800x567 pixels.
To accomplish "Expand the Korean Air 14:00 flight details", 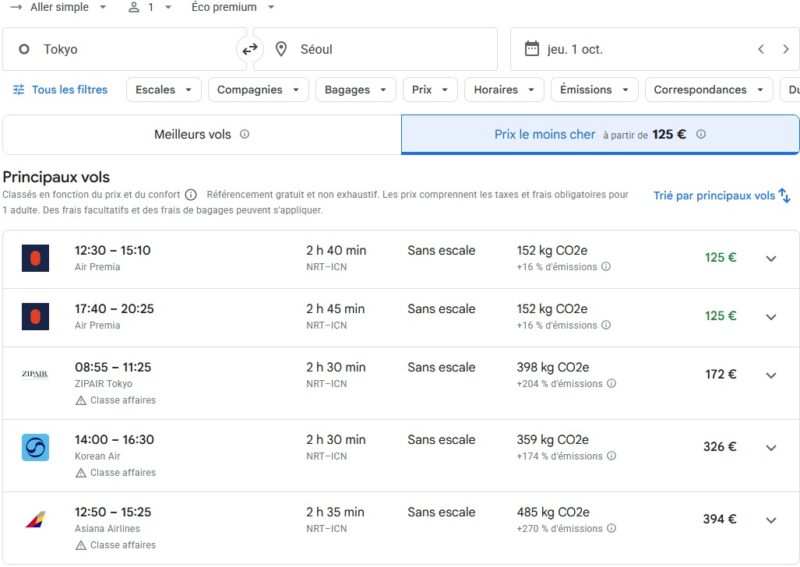I will (x=771, y=448).
